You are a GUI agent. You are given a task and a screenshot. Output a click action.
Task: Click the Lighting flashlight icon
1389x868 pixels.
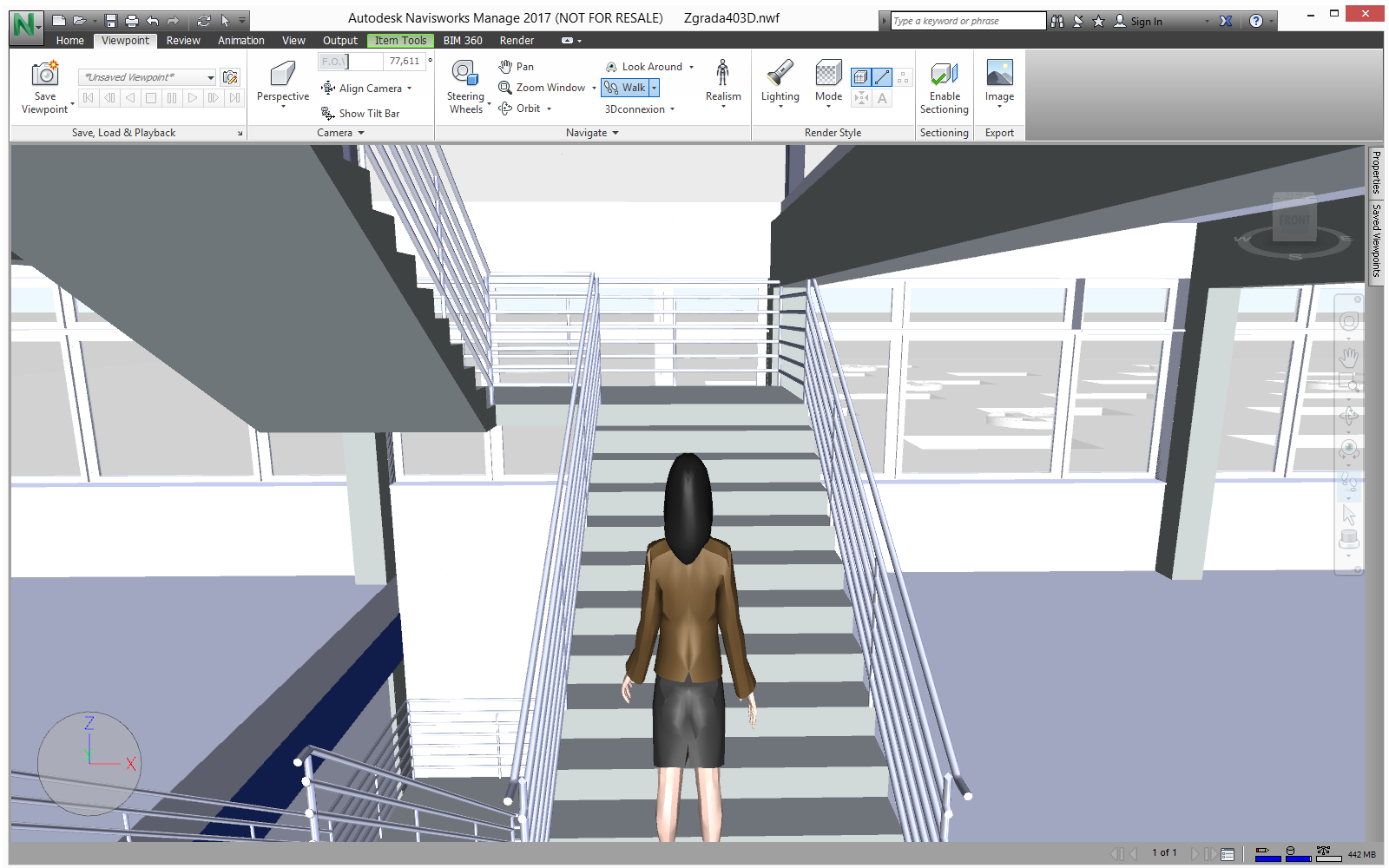tap(780, 75)
